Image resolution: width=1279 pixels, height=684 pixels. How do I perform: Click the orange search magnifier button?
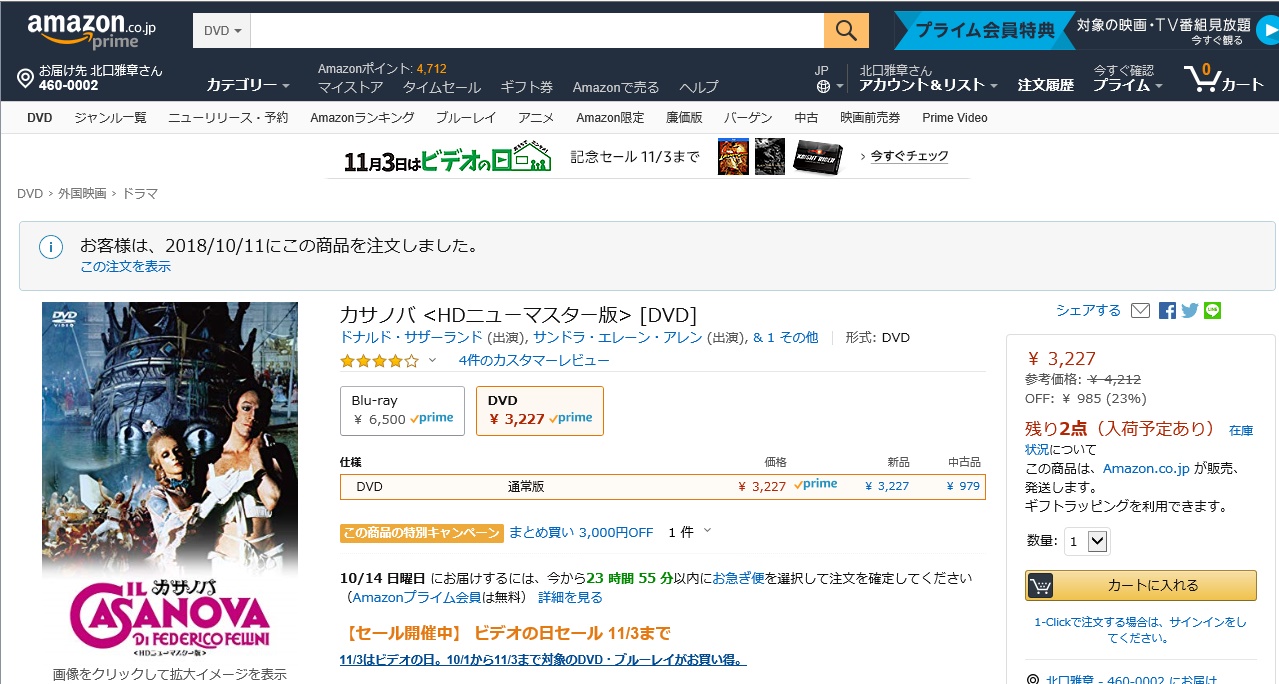click(846, 30)
